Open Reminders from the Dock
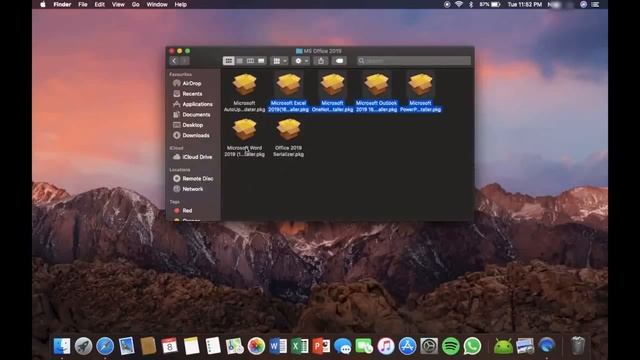The height and width of the screenshot is (360, 640). coord(213,346)
